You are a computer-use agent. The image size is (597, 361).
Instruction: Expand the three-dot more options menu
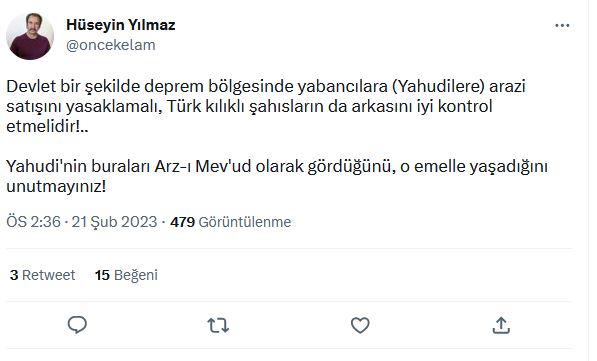[x=562, y=26]
